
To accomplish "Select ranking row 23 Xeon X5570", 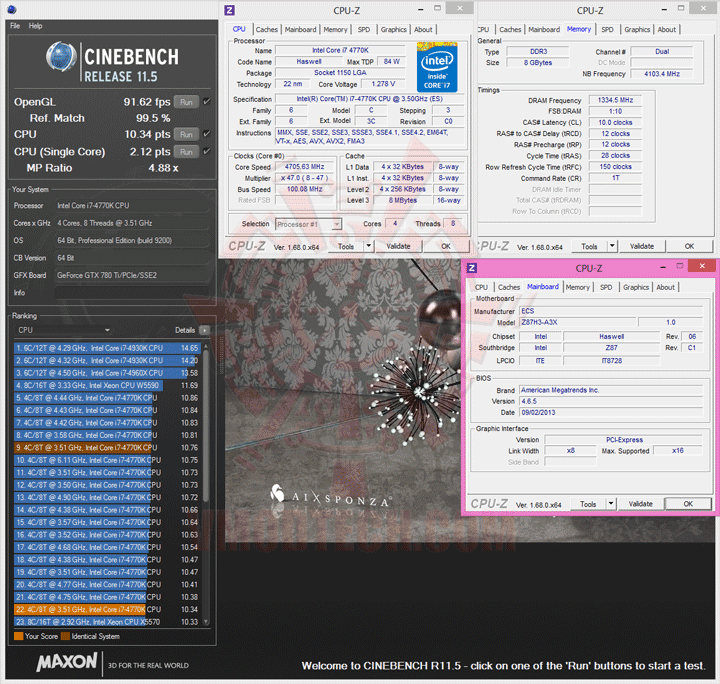I will pyautogui.click(x=107, y=622).
